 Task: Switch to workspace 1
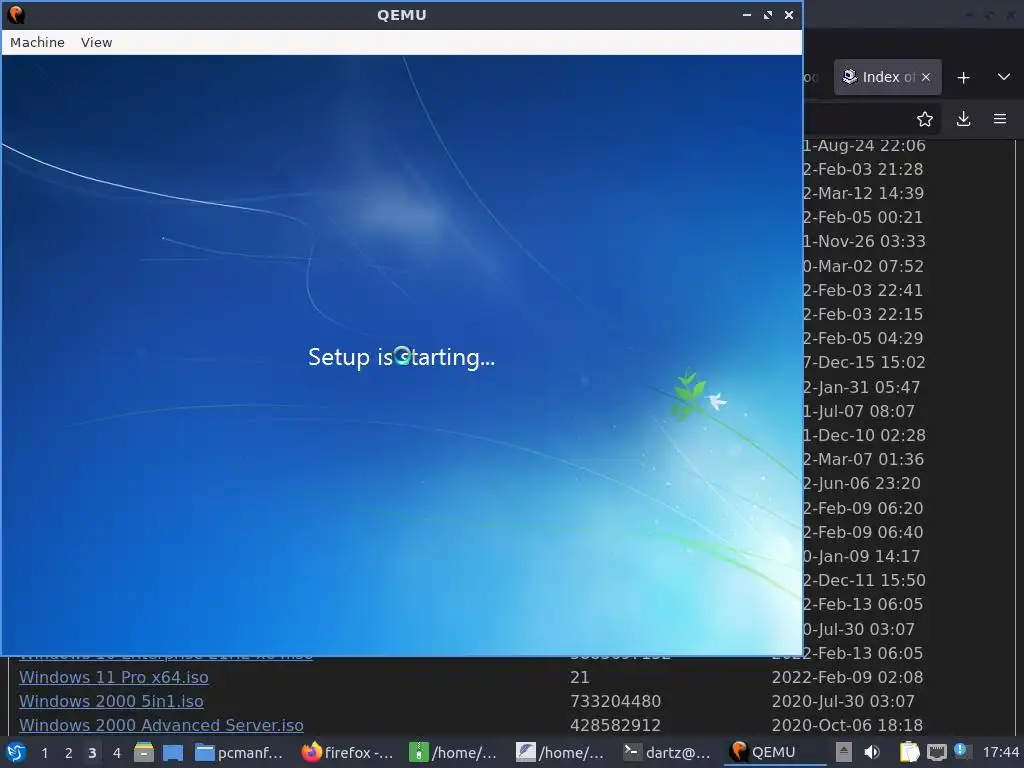point(44,753)
